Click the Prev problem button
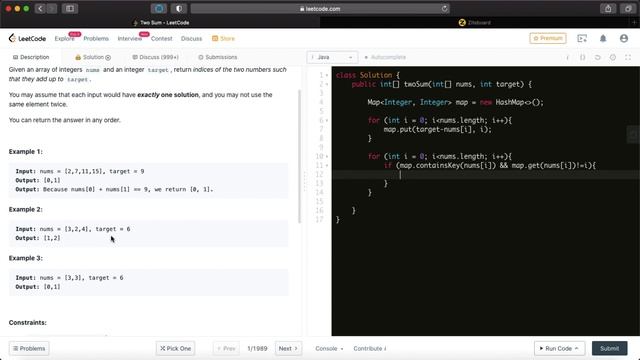 click(x=226, y=348)
